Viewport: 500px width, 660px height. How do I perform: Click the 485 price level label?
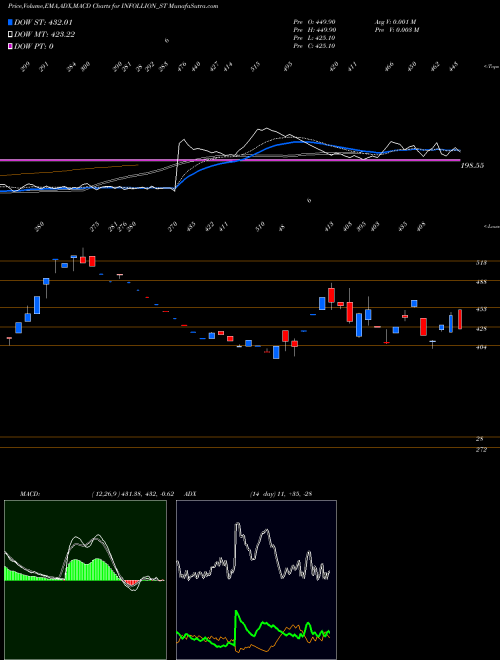[481, 282]
